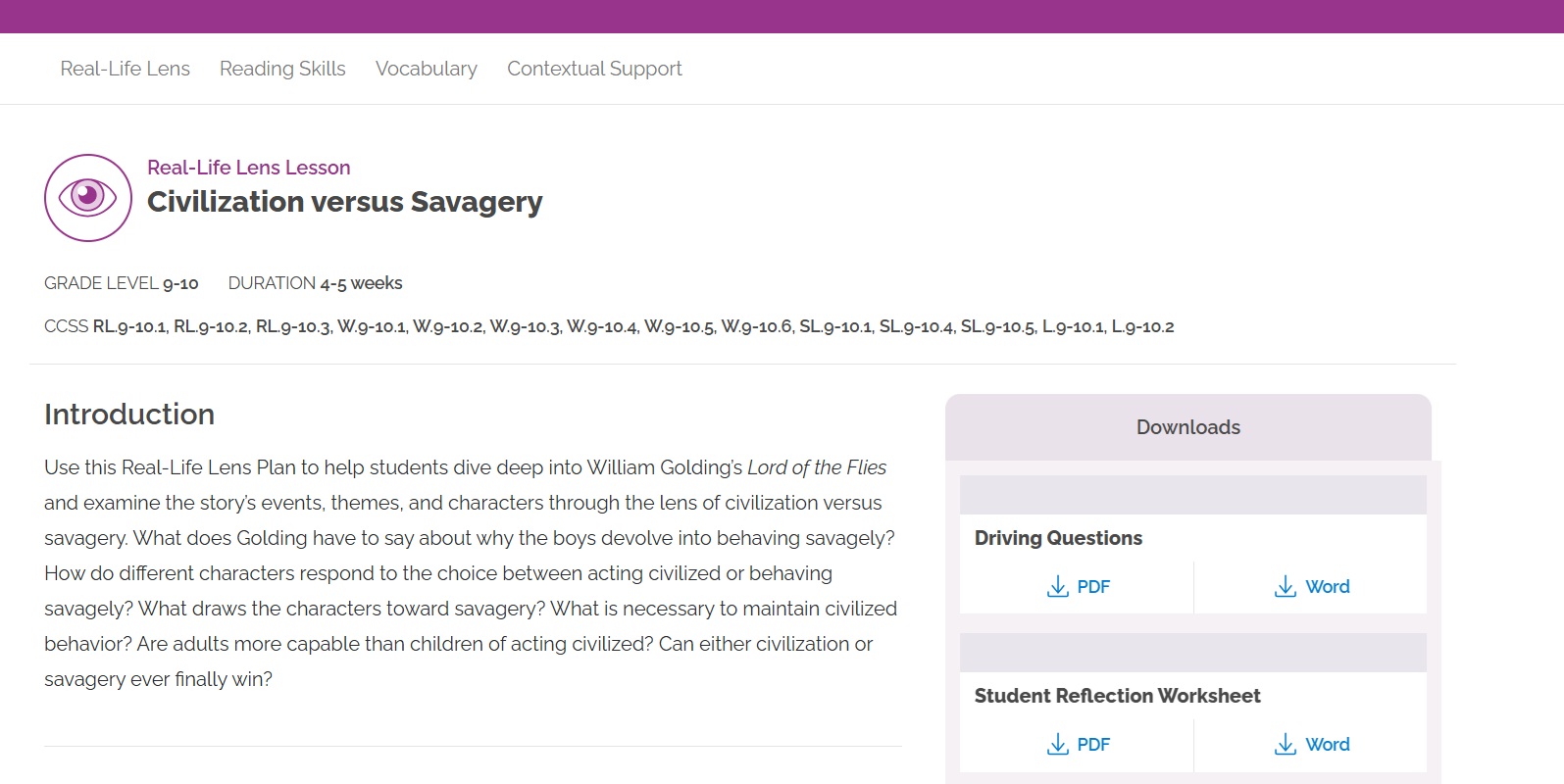Image resolution: width=1564 pixels, height=784 pixels.
Task: Click the Real-Life Lens Lesson purple label
Action: tap(248, 168)
